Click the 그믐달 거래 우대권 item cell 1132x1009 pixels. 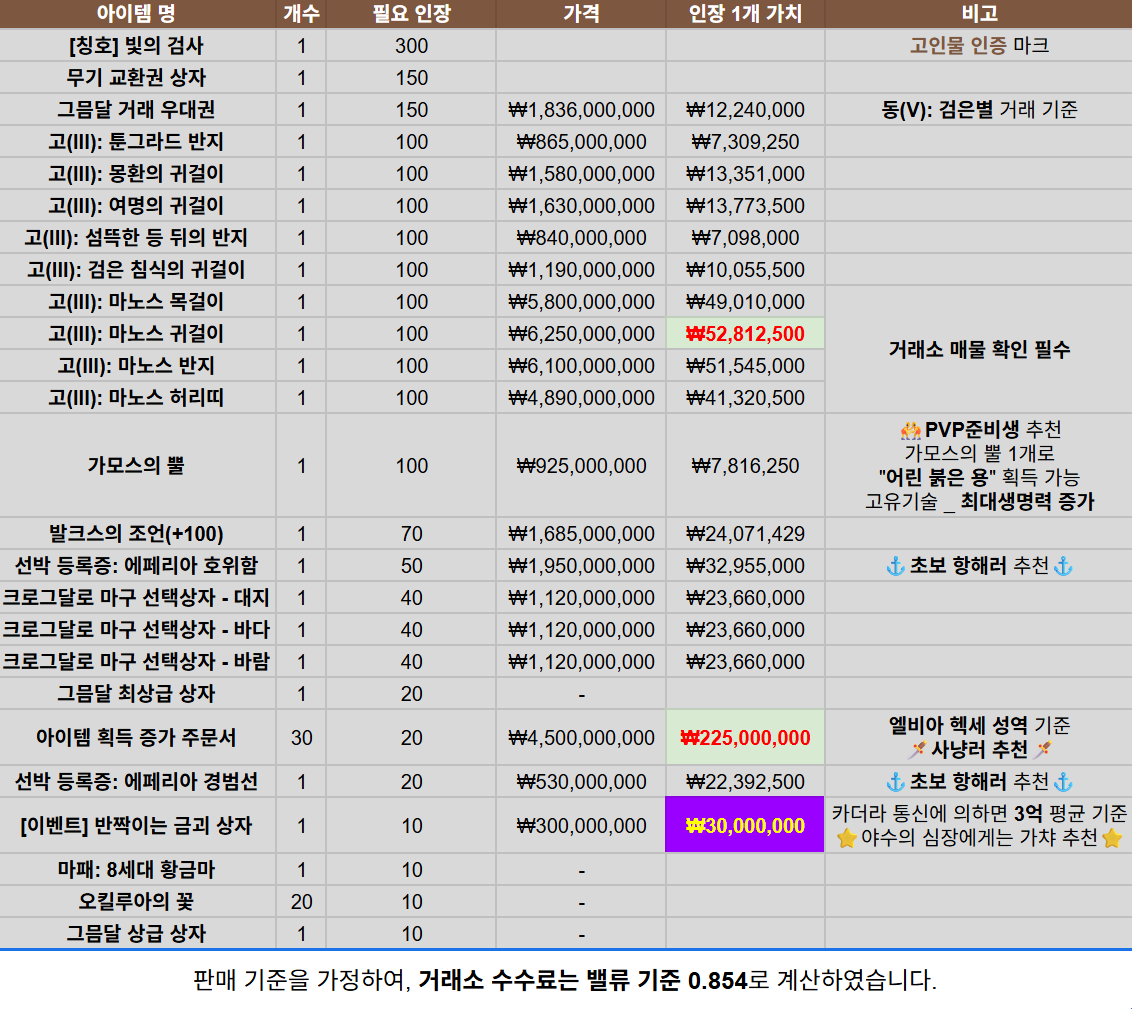[x=138, y=110]
